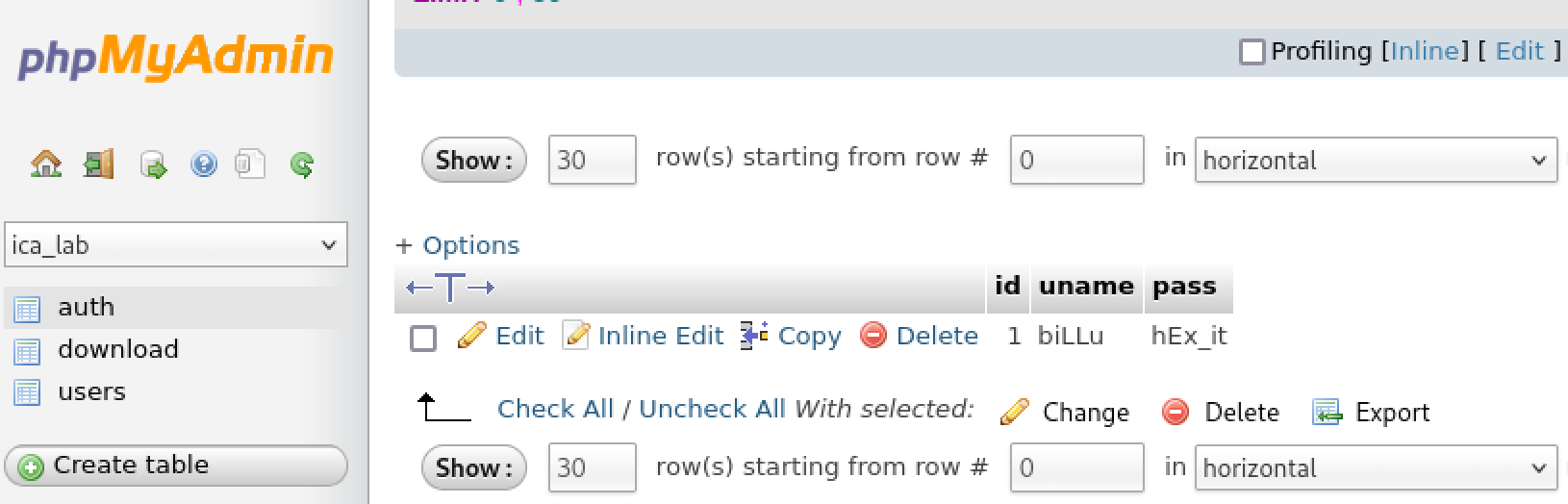Select the users table in sidebar
The width and height of the screenshot is (1568, 504).
(91, 391)
